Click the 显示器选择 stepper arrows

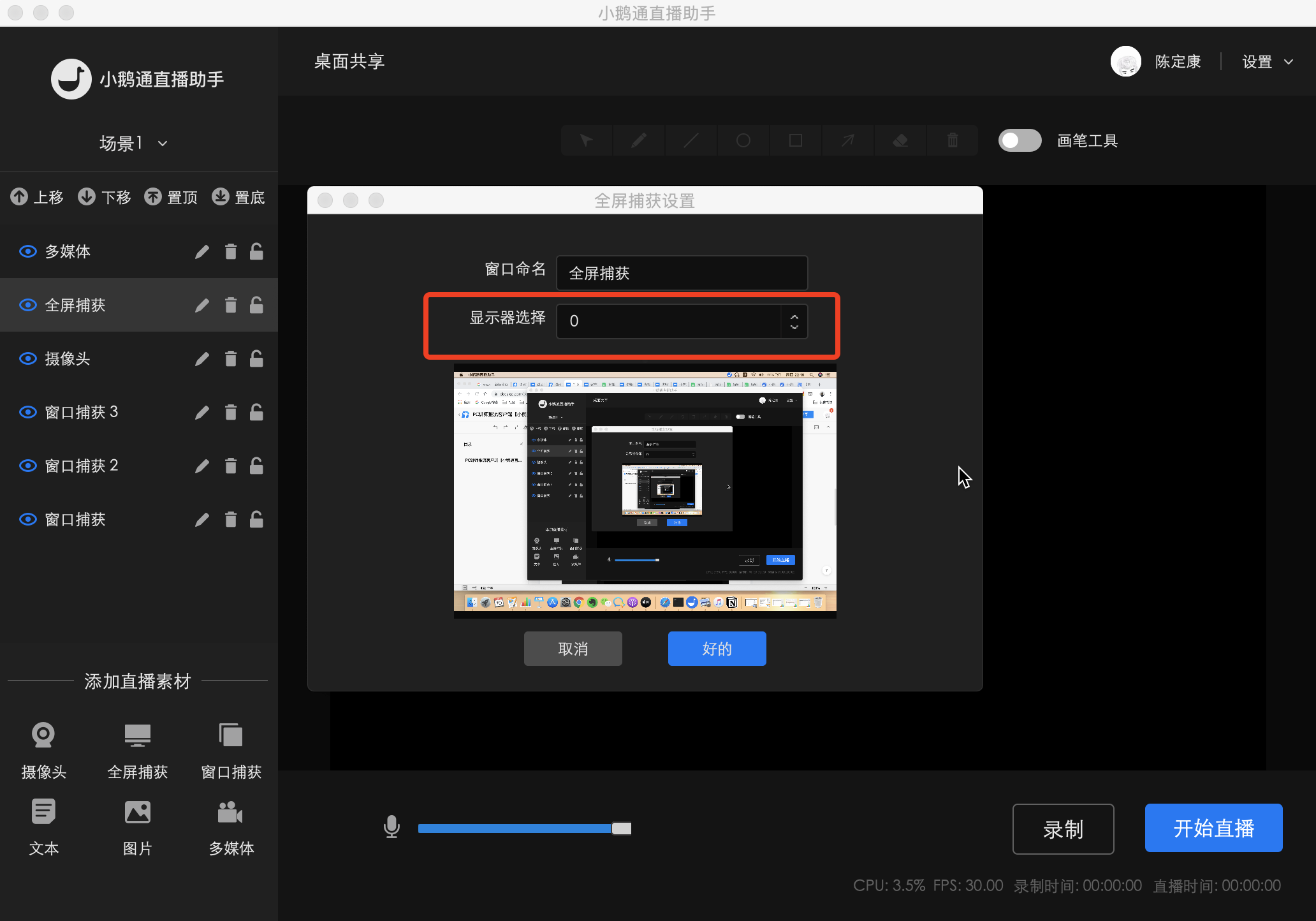(794, 321)
